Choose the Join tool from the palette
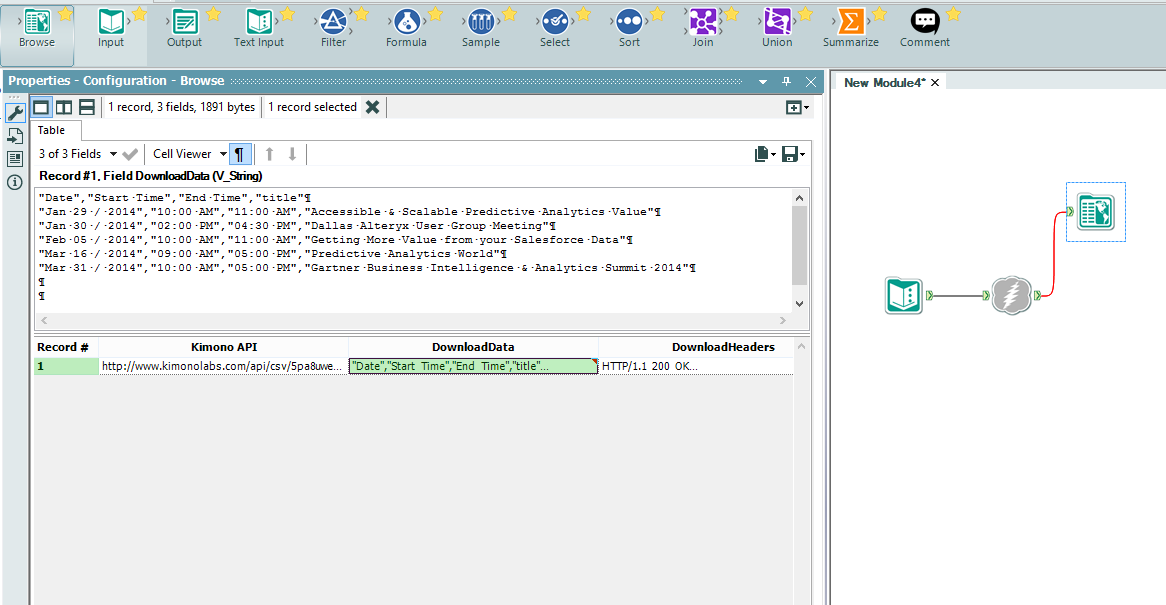The width and height of the screenshot is (1166, 605). coord(703,28)
